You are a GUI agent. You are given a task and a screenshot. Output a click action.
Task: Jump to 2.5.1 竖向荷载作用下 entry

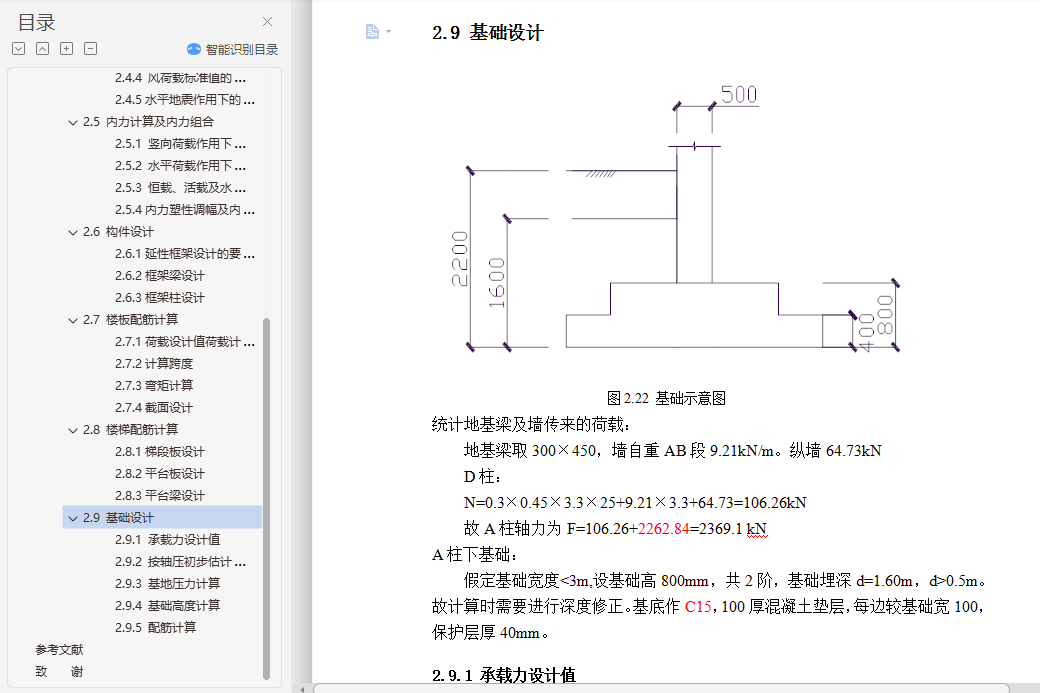[180, 144]
